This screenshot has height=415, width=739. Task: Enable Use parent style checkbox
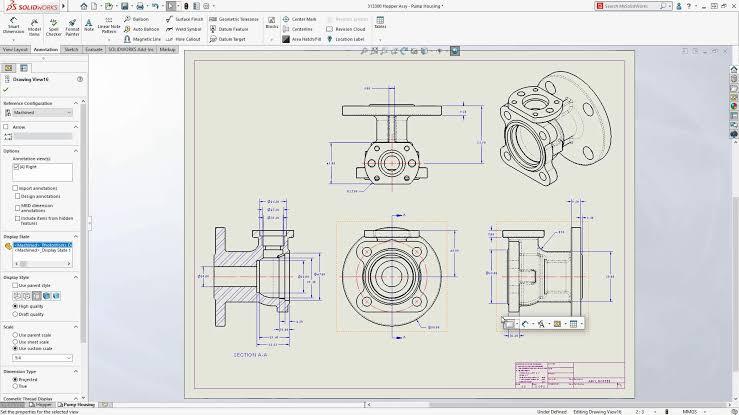pos(15,285)
